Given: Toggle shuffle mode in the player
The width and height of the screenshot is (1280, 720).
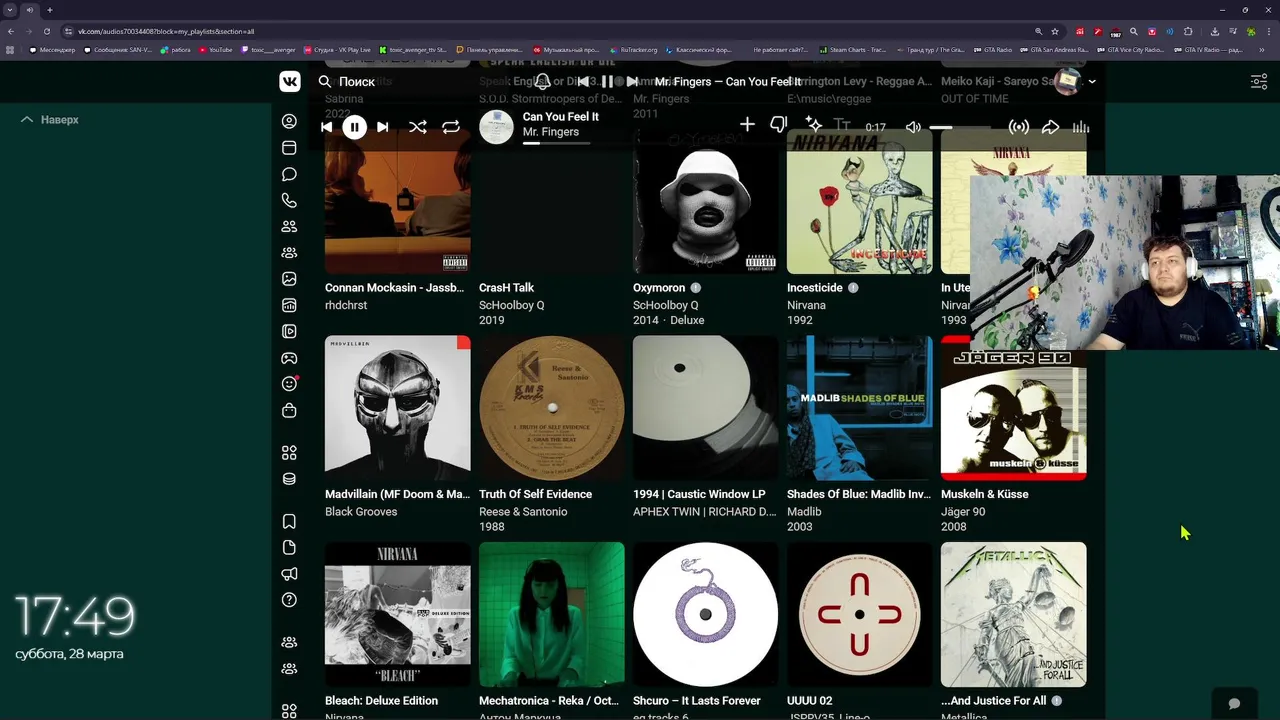Looking at the screenshot, I should [x=418, y=127].
